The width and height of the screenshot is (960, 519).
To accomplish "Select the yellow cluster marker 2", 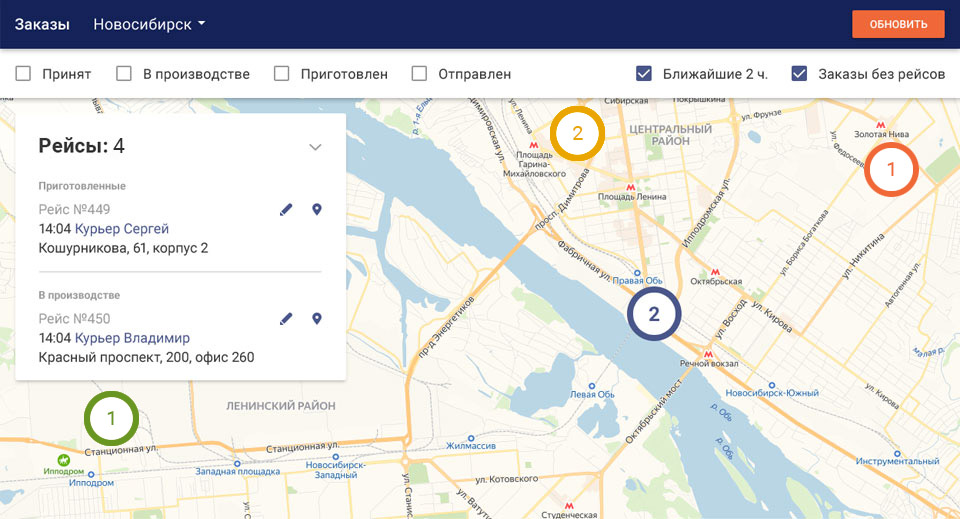I will (577, 133).
